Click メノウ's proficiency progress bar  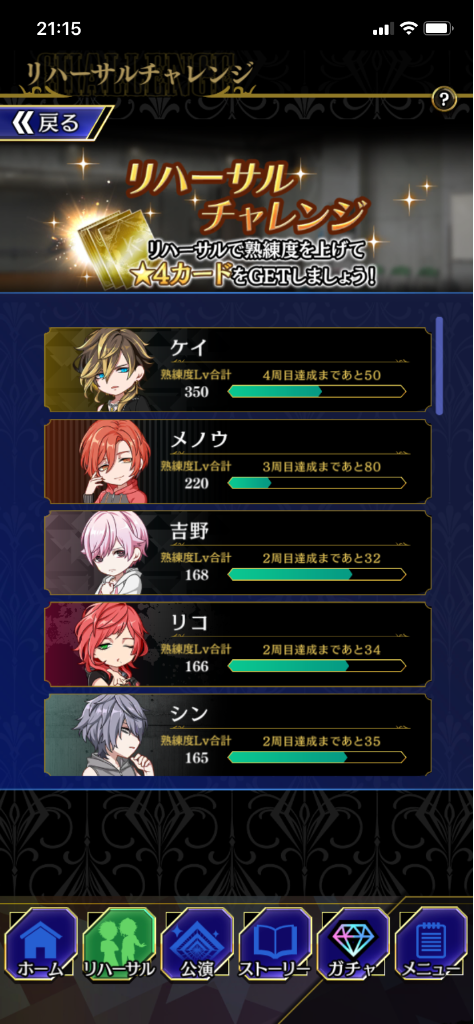point(317,483)
